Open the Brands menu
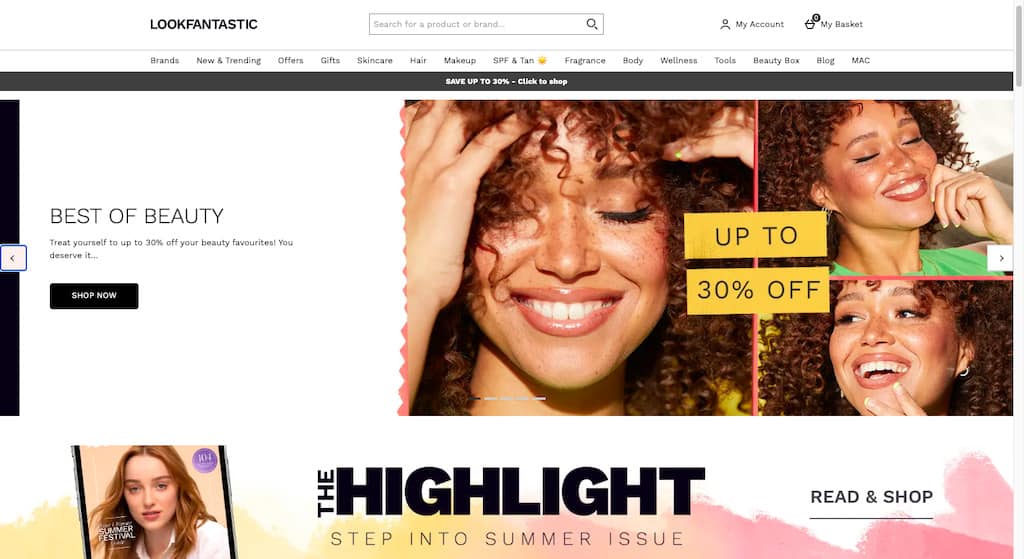 click(165, 60)
